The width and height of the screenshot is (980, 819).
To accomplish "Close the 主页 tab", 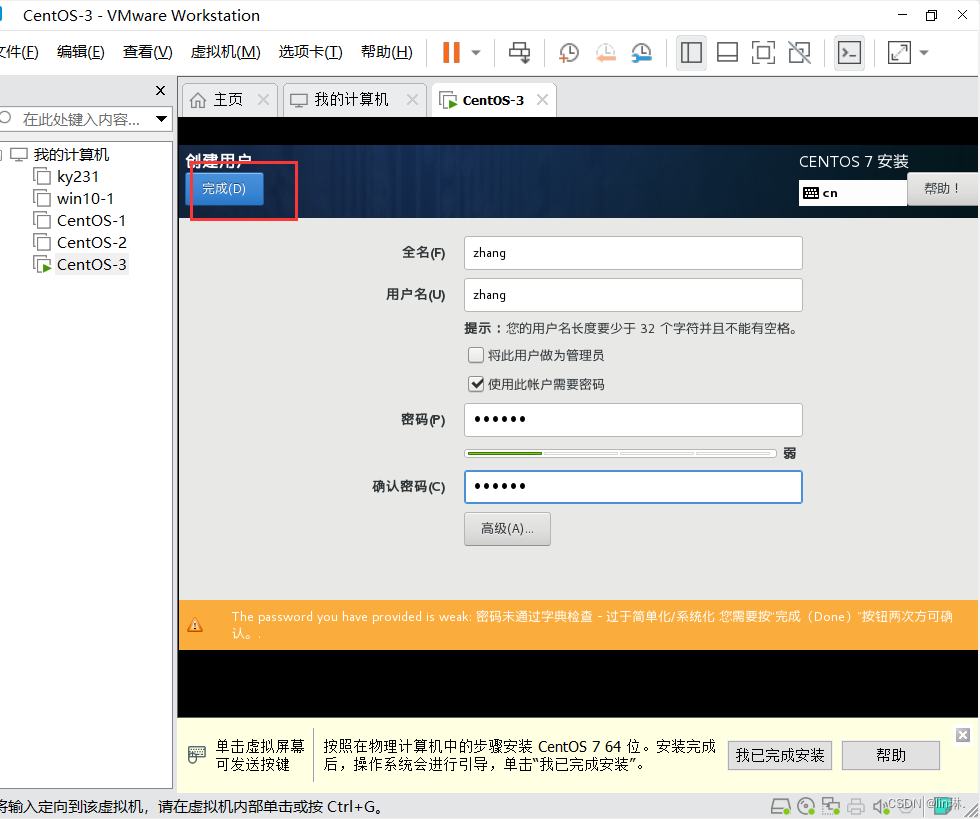I will (264, 99).
